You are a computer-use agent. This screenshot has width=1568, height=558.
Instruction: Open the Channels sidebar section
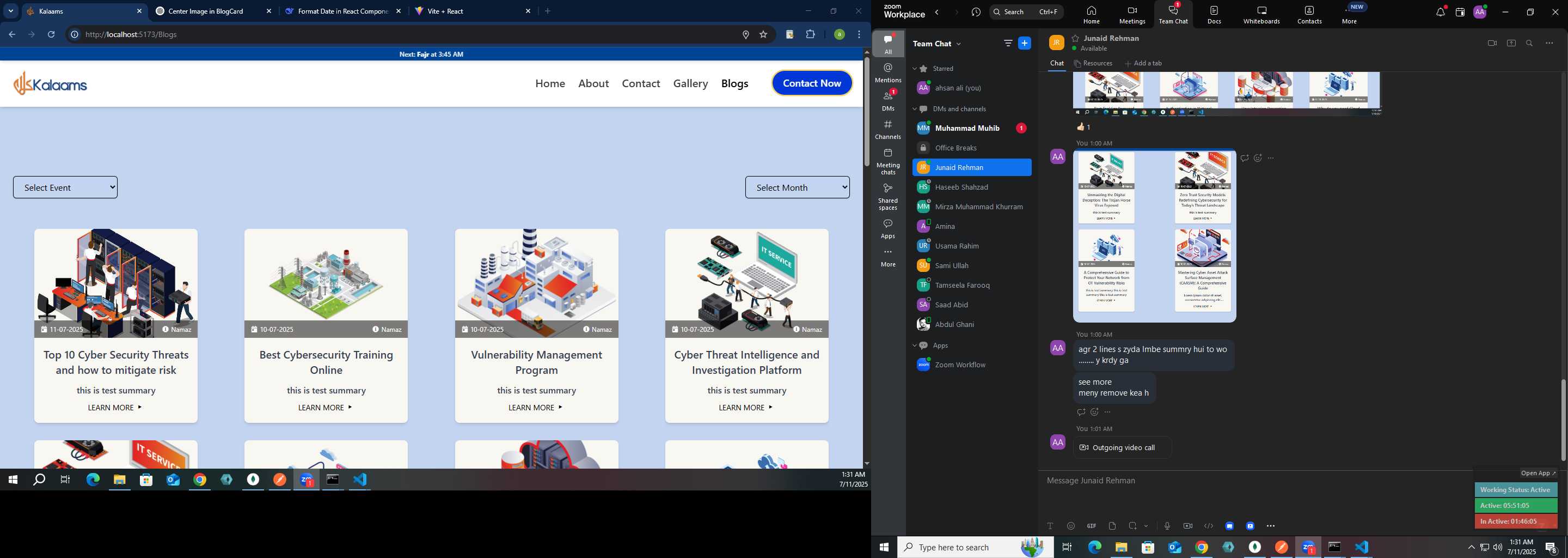click(888, 130)
